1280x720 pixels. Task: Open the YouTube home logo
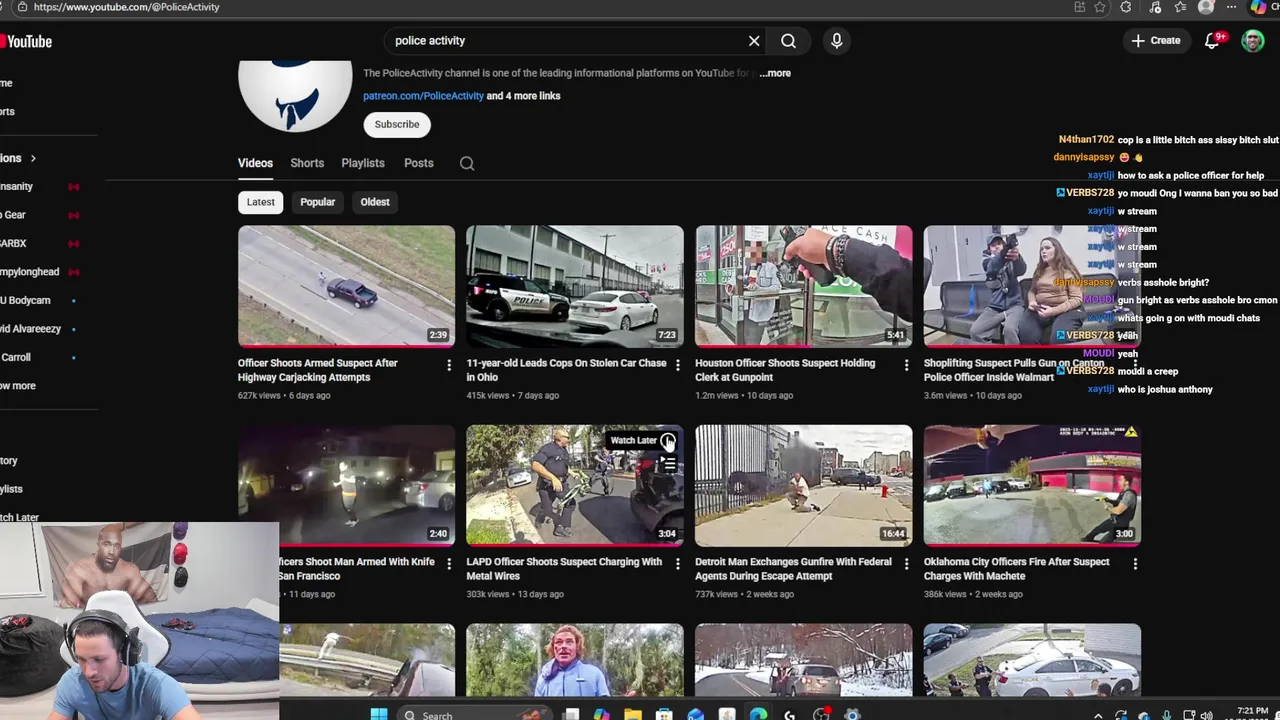25,41
